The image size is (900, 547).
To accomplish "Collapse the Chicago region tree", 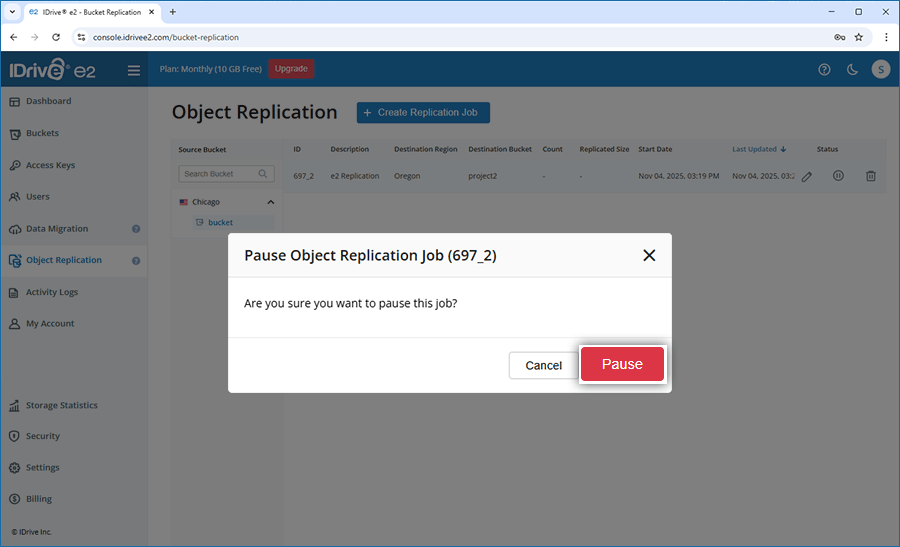I will [x=269, y=202].
